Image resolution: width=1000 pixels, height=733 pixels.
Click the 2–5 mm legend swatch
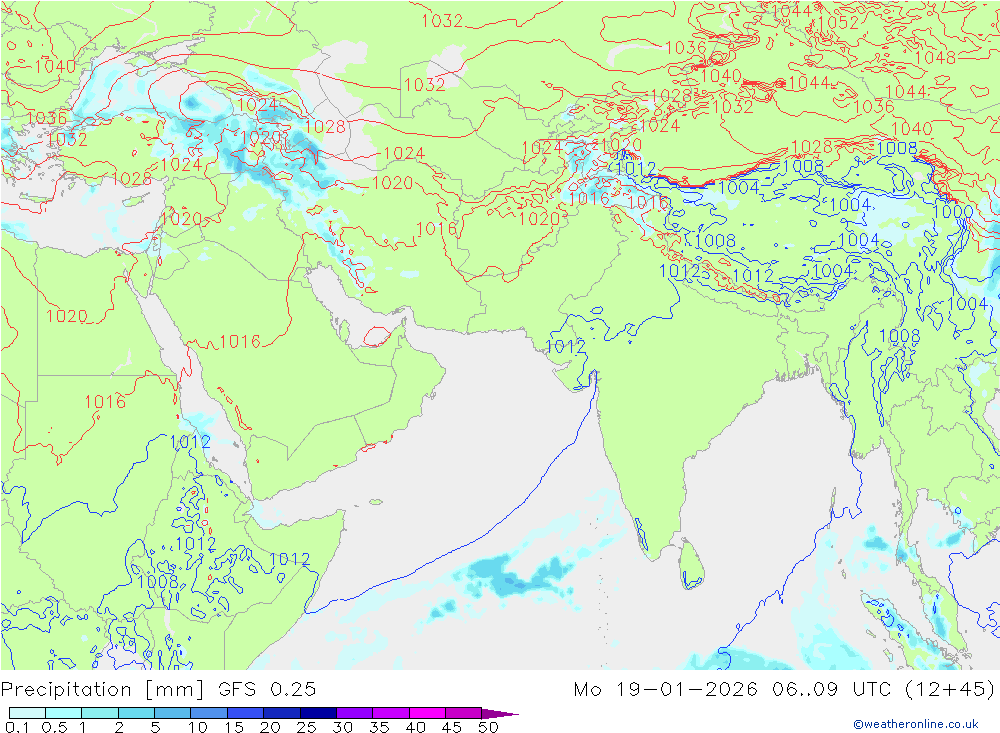click(x=136, y=713)
